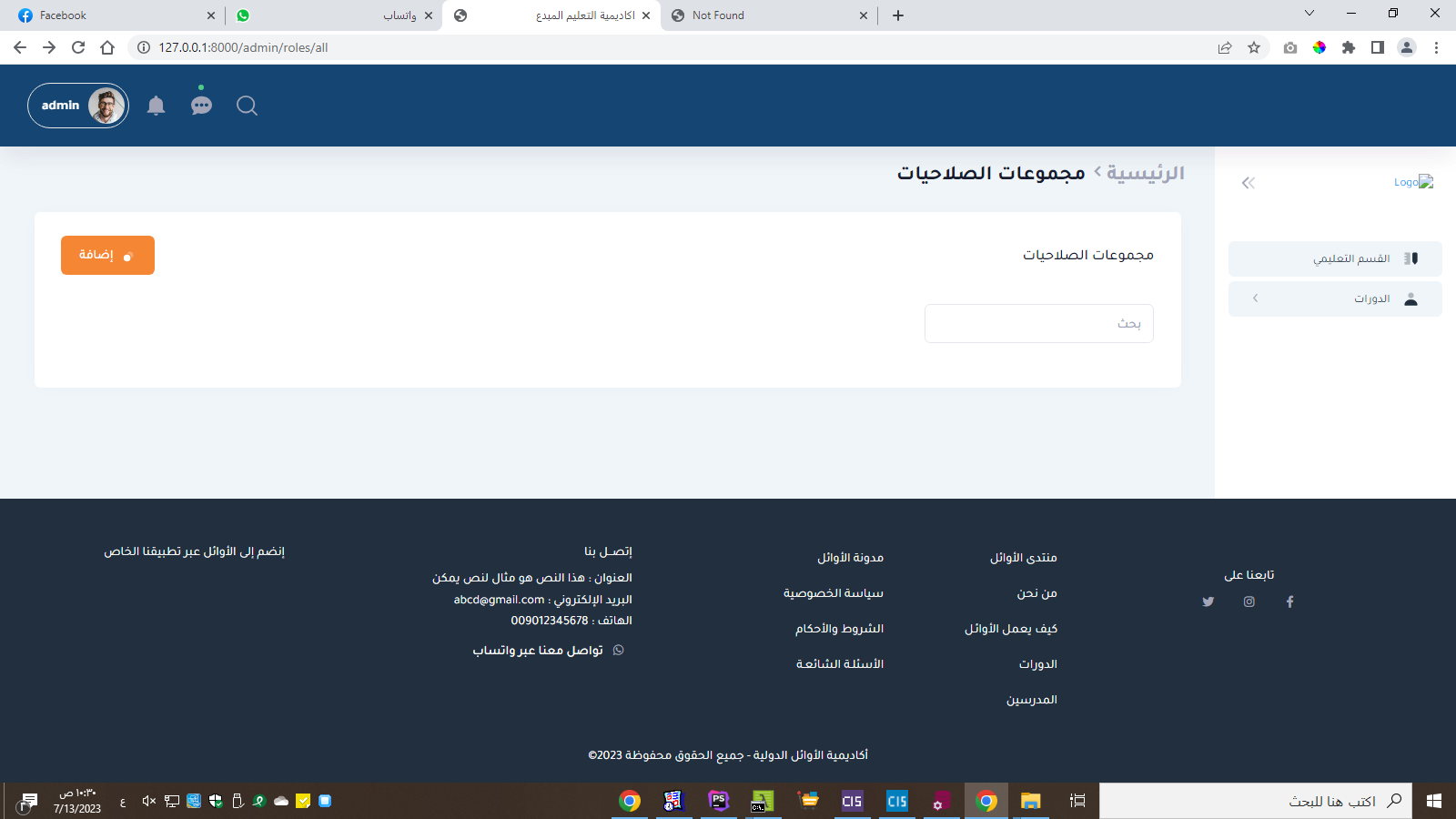
Task: Collapse sidebar with double chevron icon
Action: click(x=1249, y=183)
